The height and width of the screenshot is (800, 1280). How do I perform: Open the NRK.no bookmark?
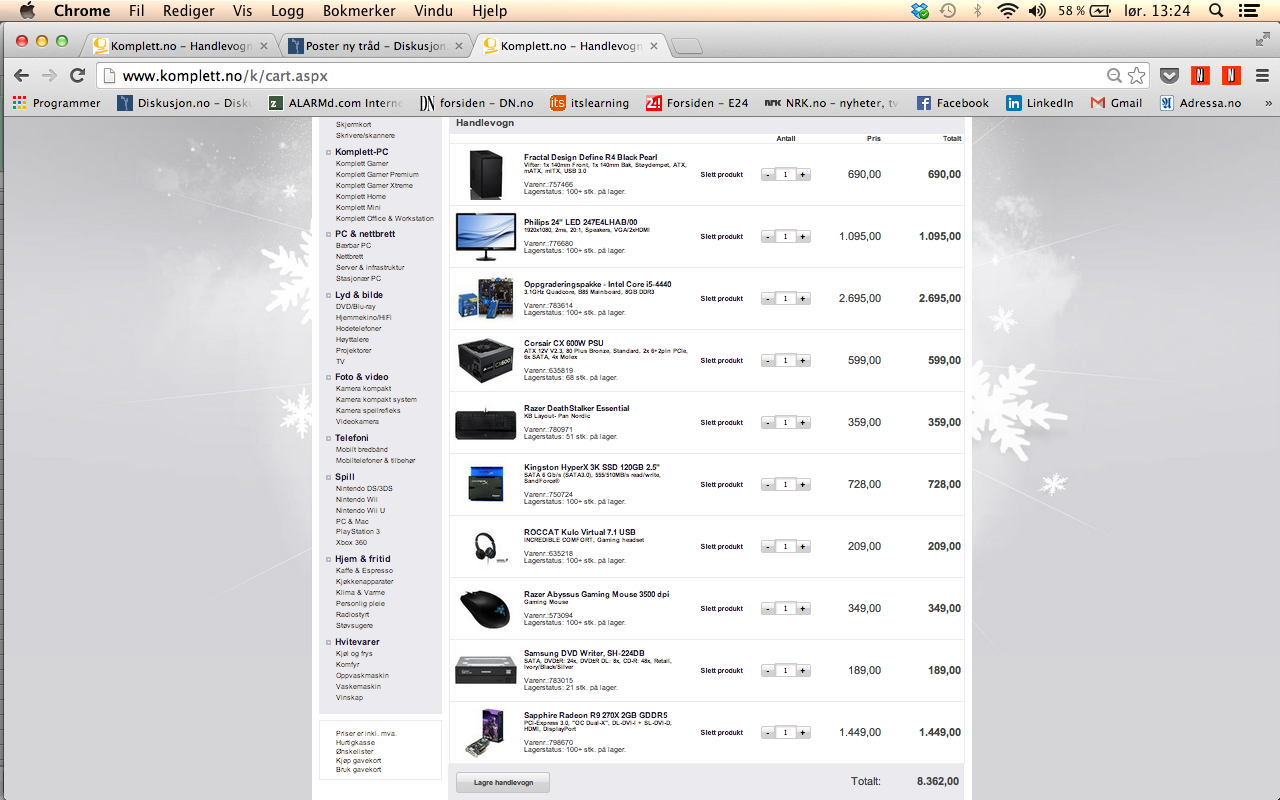tap(830, 103)
